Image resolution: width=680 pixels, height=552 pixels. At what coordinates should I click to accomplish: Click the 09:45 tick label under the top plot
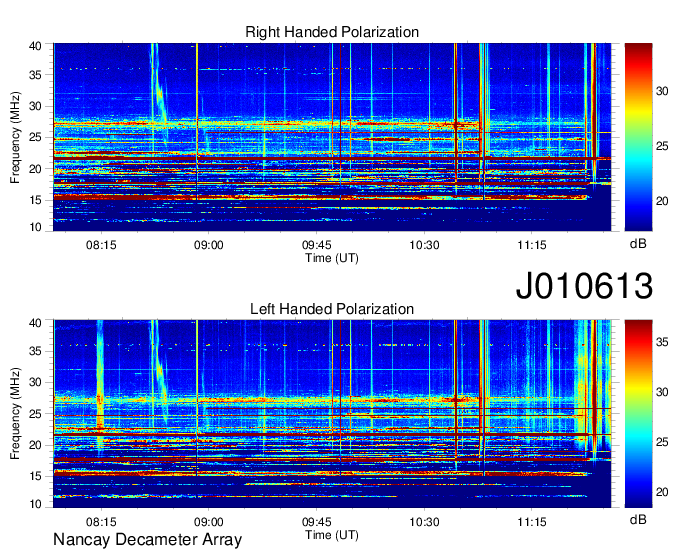317,245
